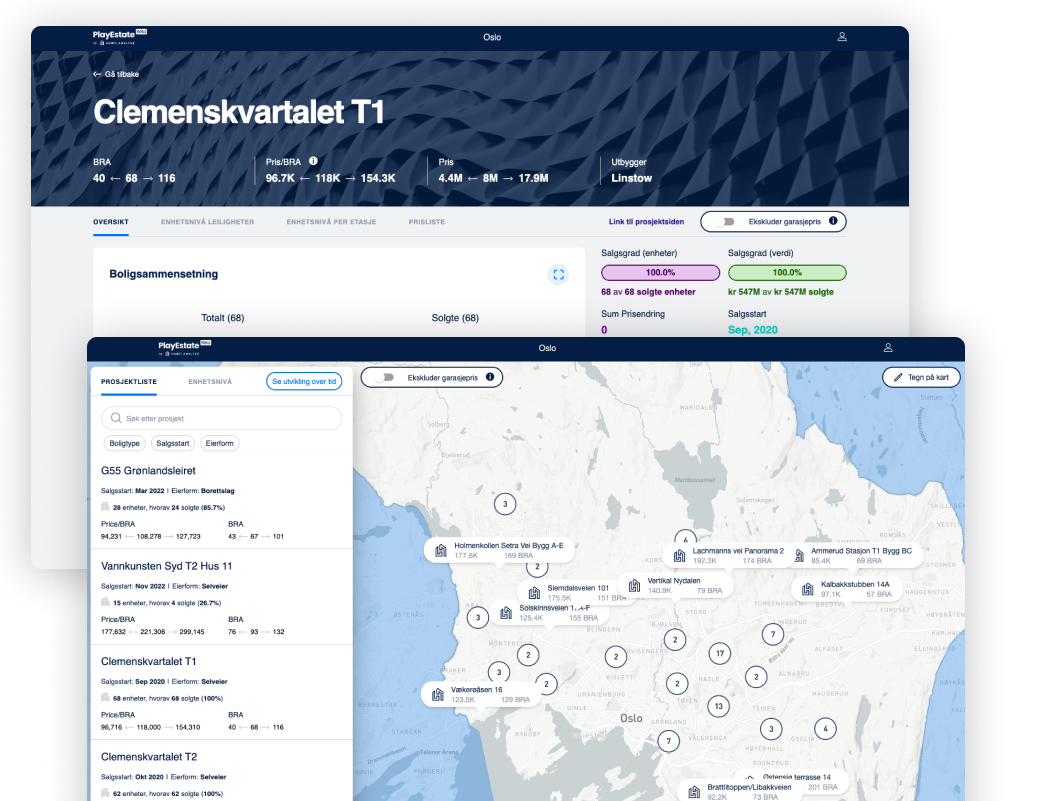Click Kalbakkstubben 14A building marker icon
Viewport: 1053px width, 801px height.
point(807,590)
